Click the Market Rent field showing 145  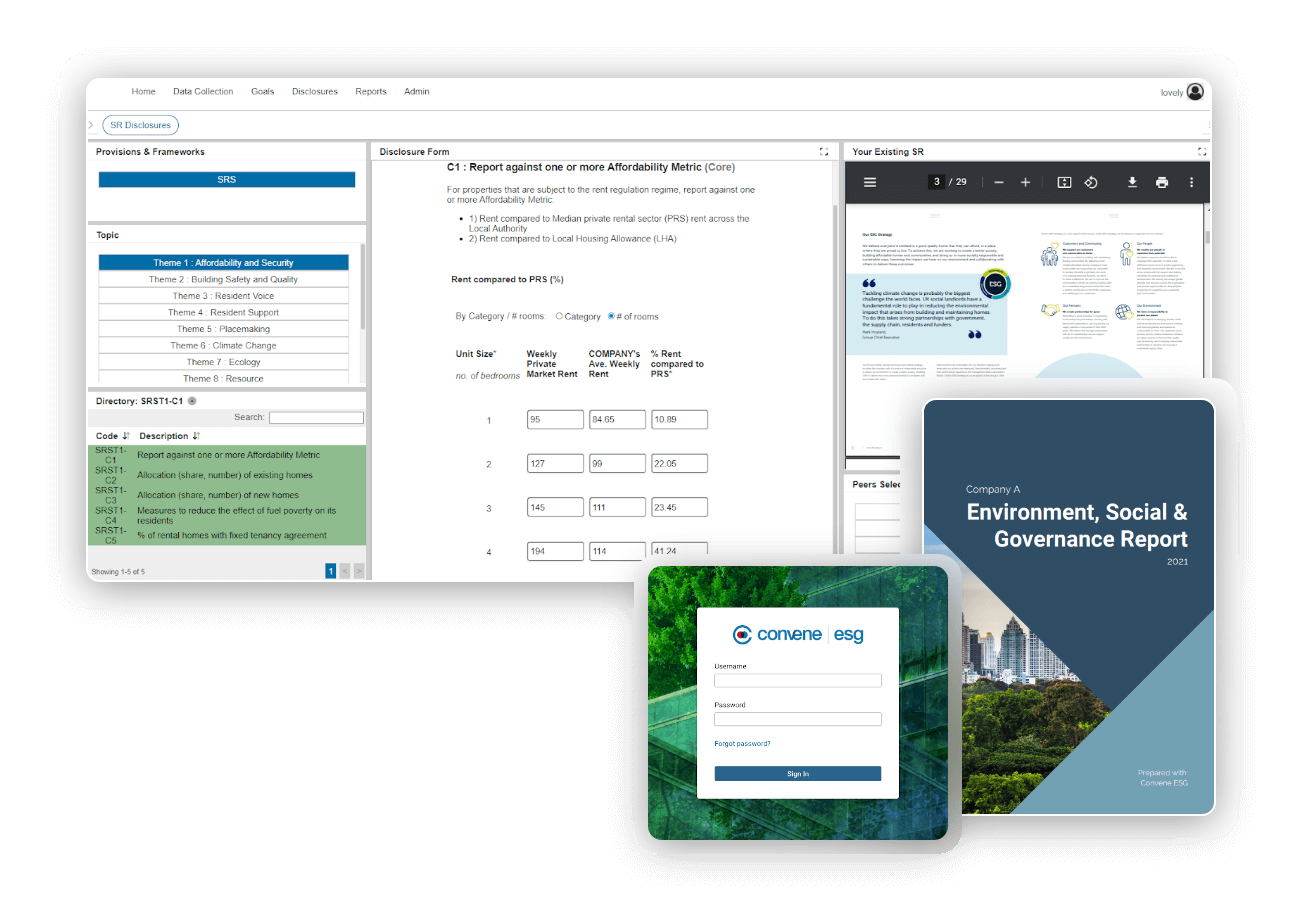555,508
